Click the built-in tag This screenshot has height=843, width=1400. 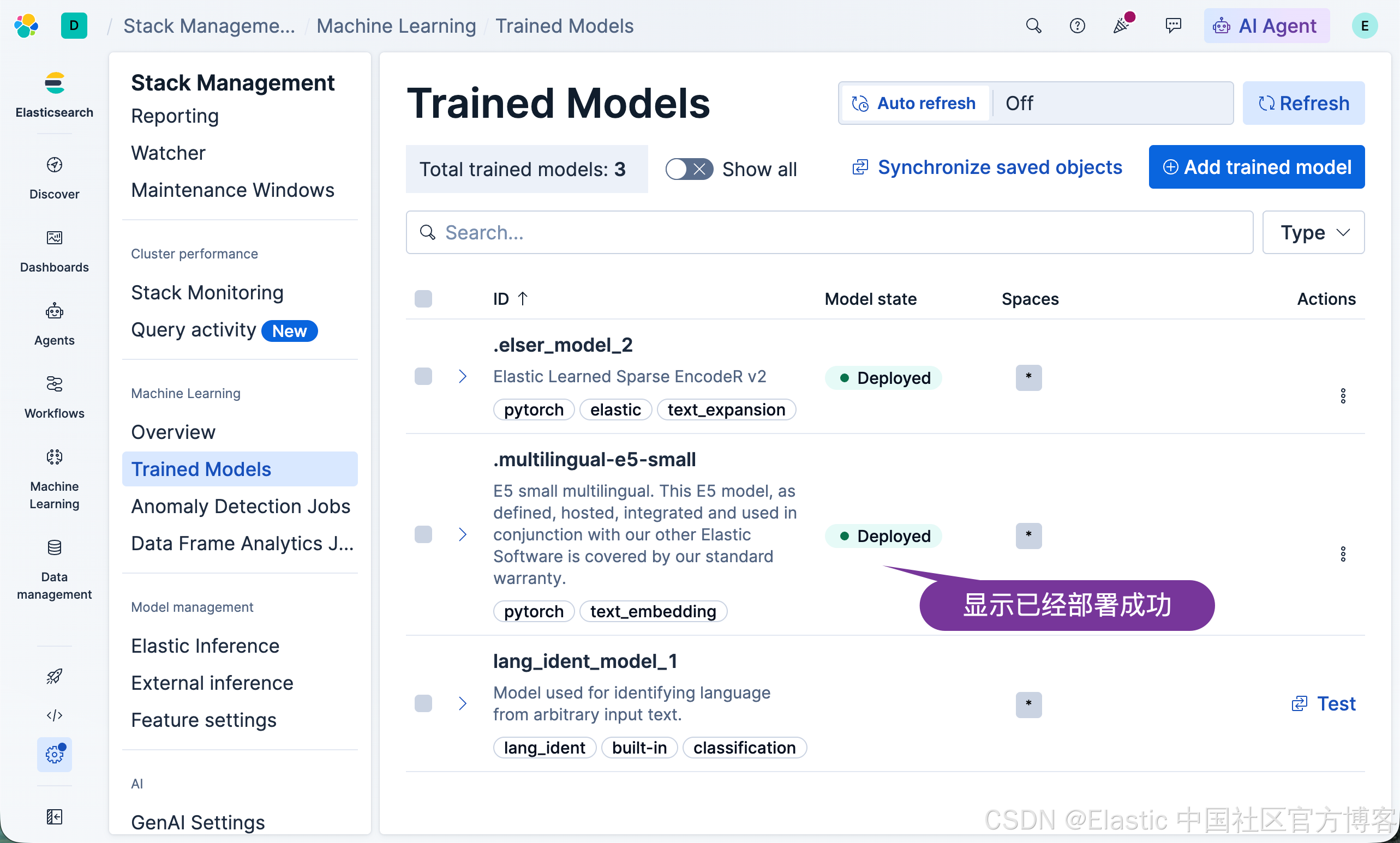pos(639,747)
